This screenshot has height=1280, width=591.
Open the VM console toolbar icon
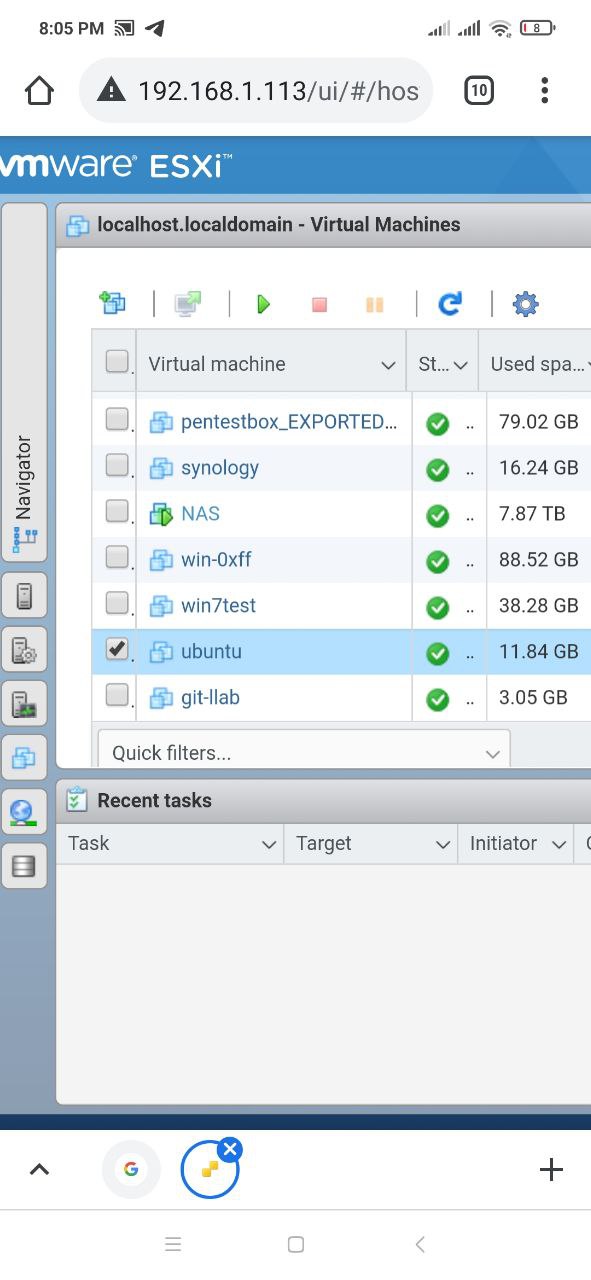click(x=187, y=303)
